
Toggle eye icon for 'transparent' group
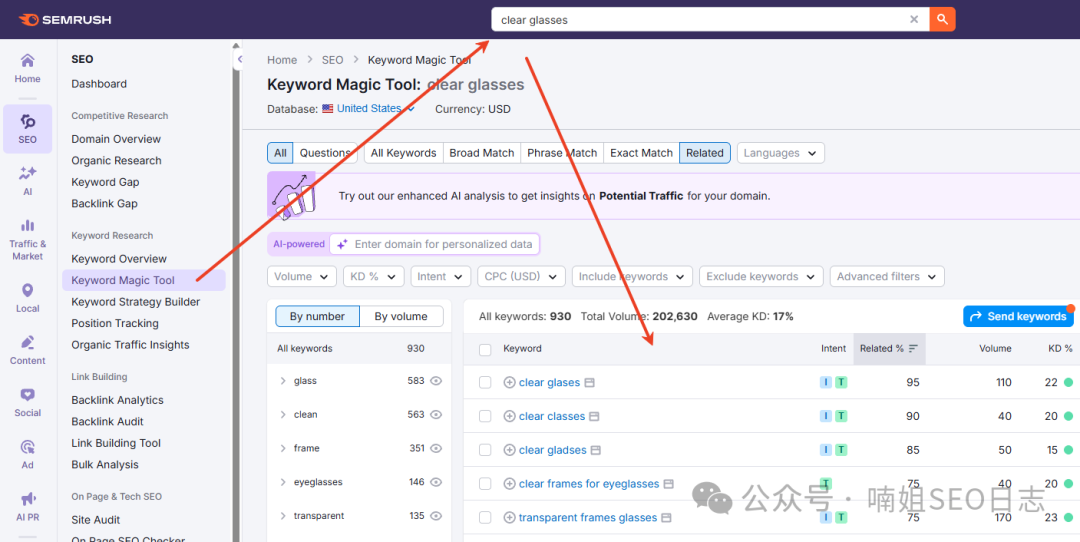[436, 515]
